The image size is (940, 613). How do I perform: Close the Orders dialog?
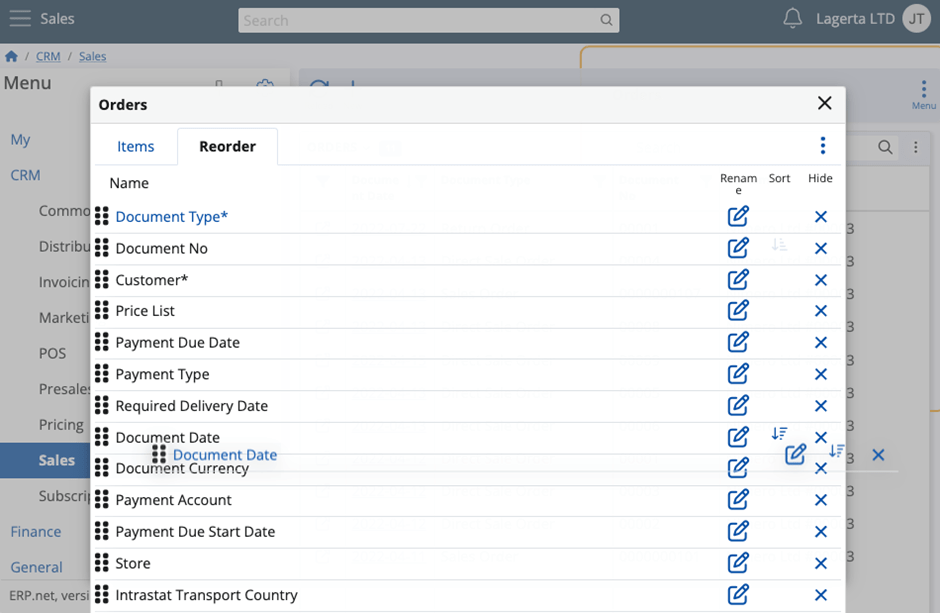824,103
